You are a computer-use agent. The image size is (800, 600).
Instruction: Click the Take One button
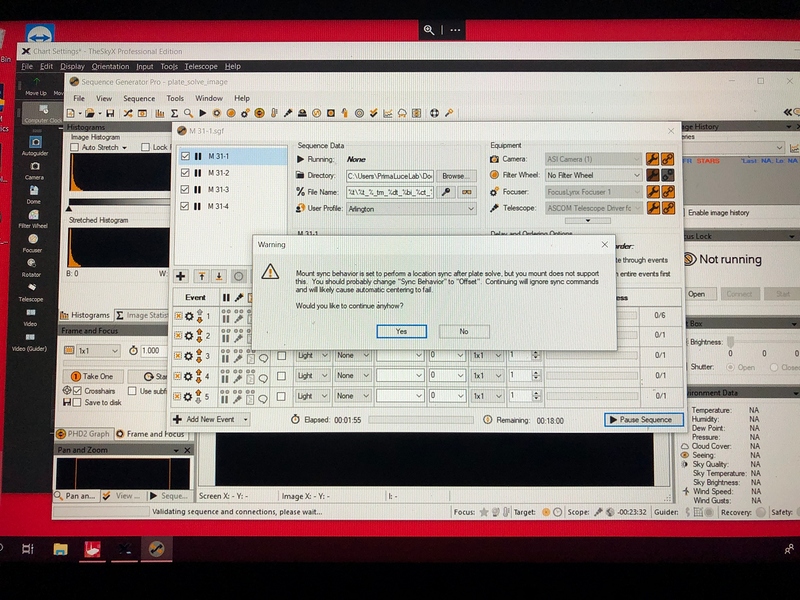[93, 377]
